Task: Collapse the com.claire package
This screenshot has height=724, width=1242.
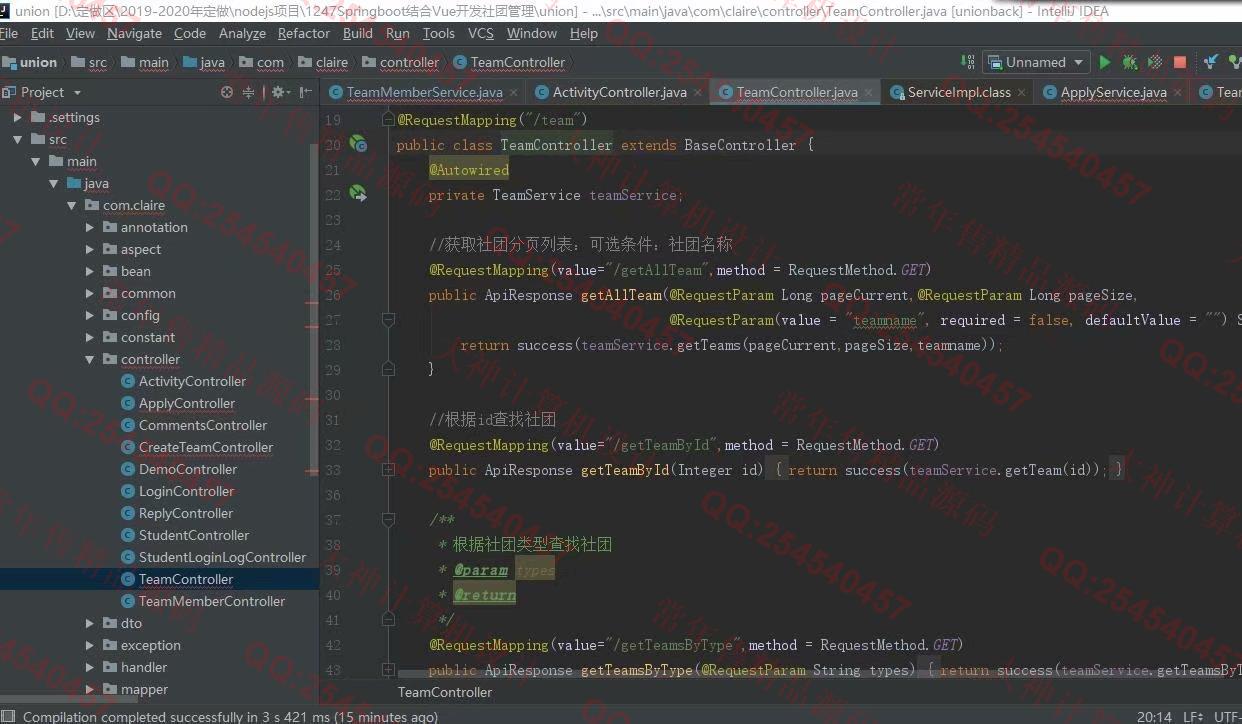Action: click(72, 205)
